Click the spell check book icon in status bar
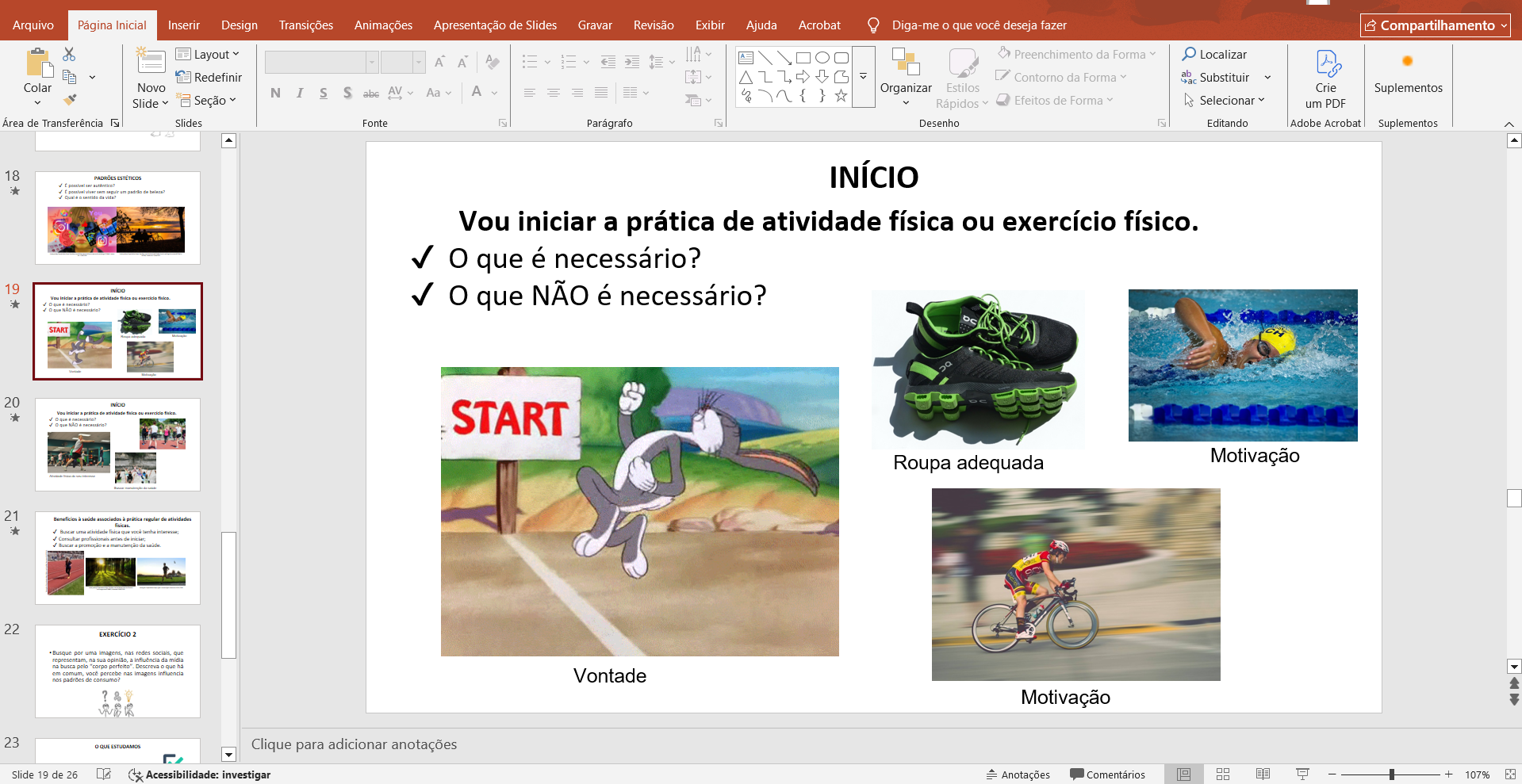 coord(104,774)
